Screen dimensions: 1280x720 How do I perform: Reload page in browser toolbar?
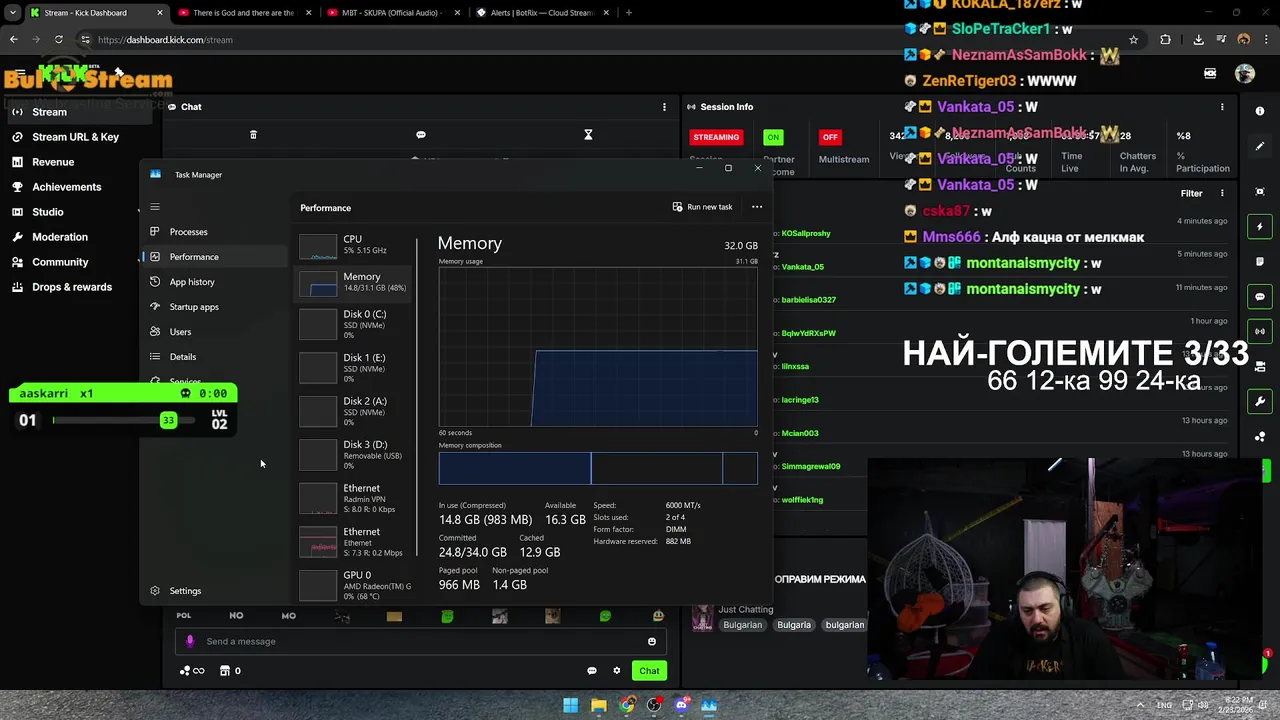click(x=58, y=40)
